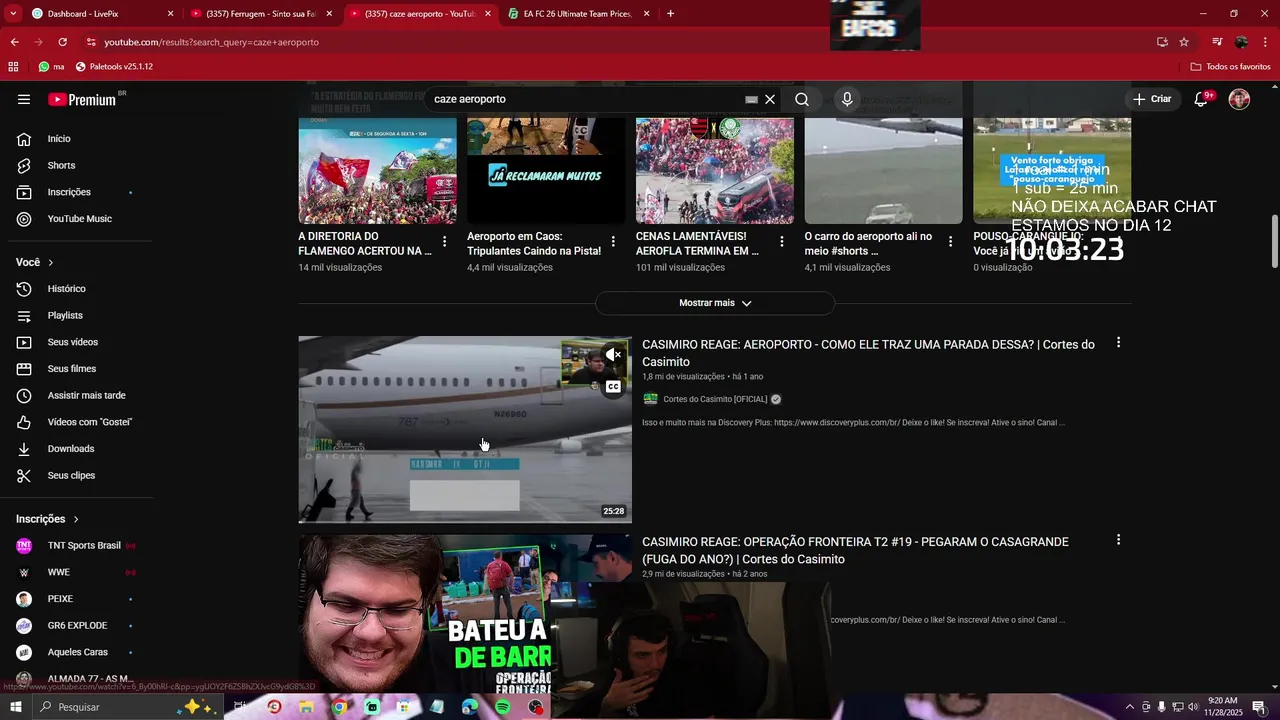The height and width of the screenshot is (720, 1280).
Task: Switch to Dashboard - LivePix tab
Action: pos(100,14)
